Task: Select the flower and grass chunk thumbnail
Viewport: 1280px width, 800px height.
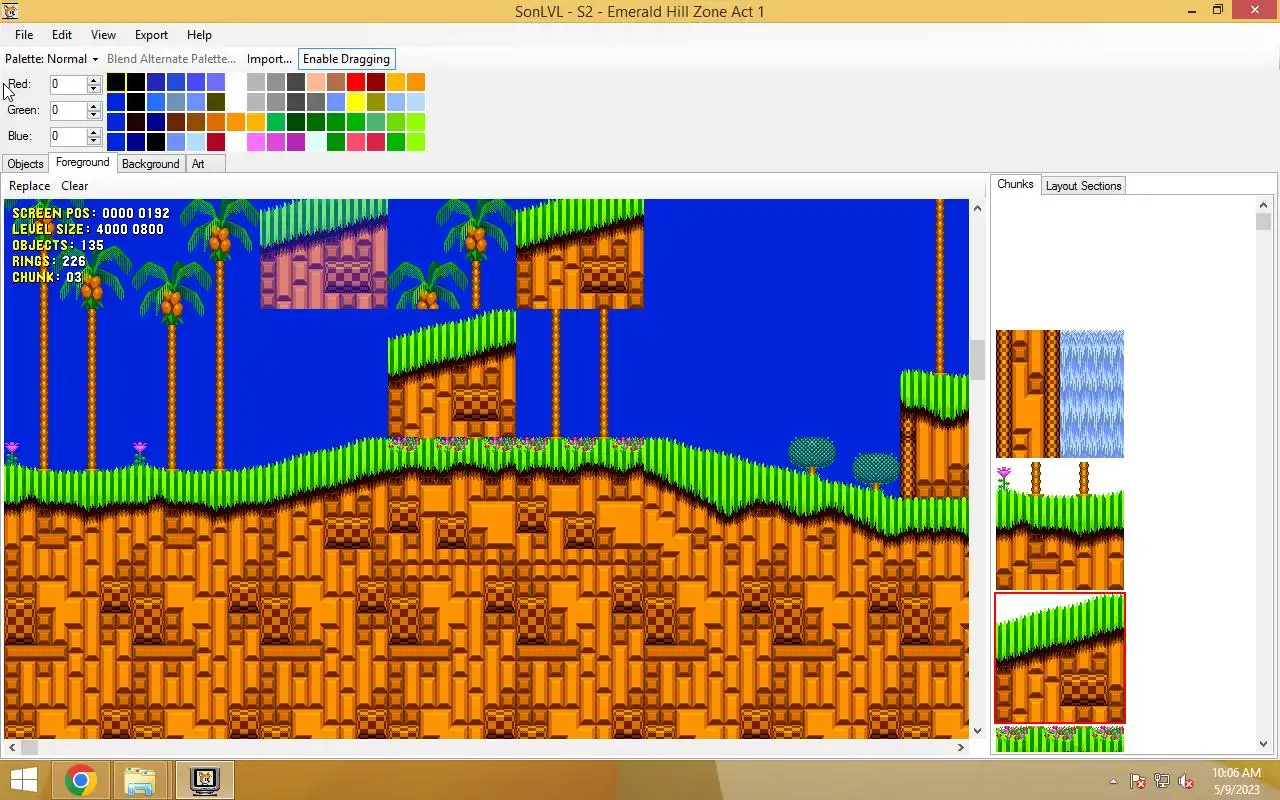Action: (1060, 526)
